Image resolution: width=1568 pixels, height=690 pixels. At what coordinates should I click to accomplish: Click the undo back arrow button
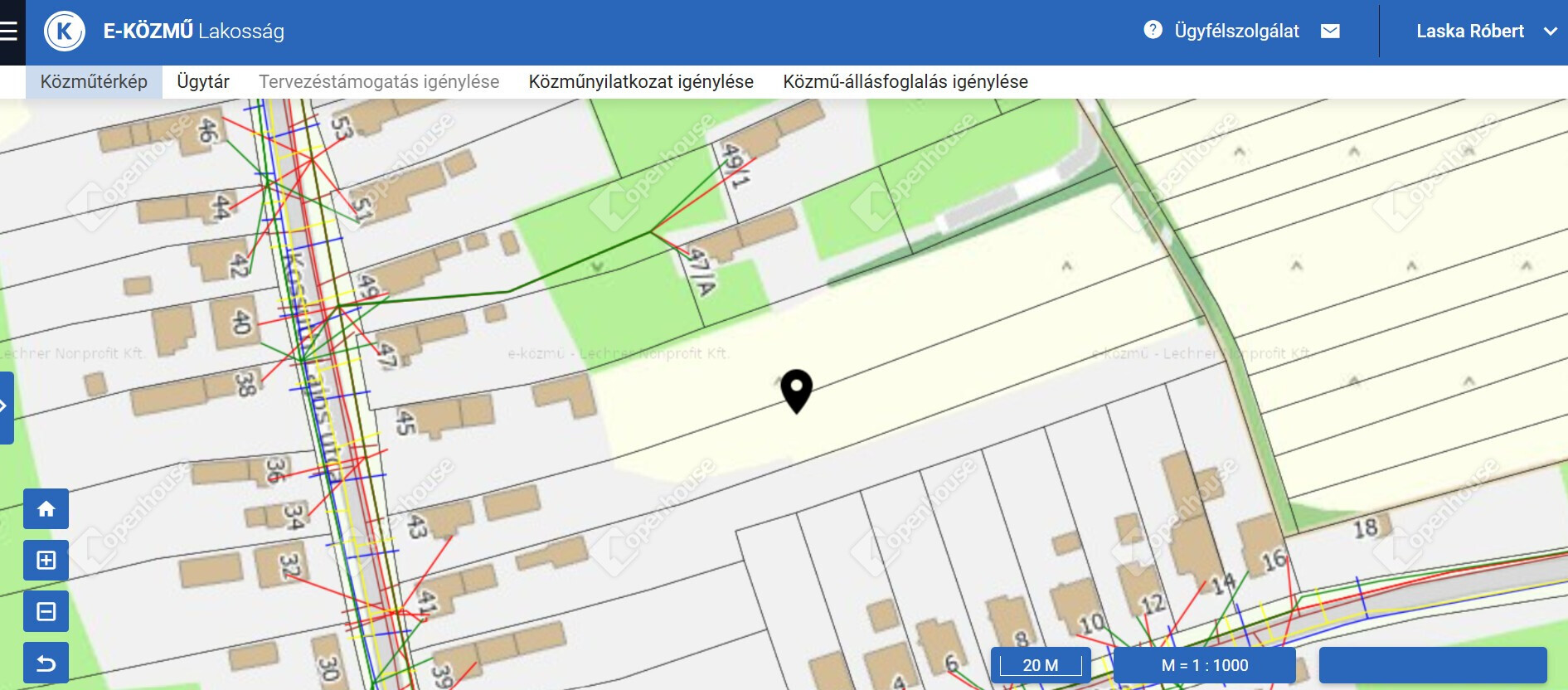(46, 663)
